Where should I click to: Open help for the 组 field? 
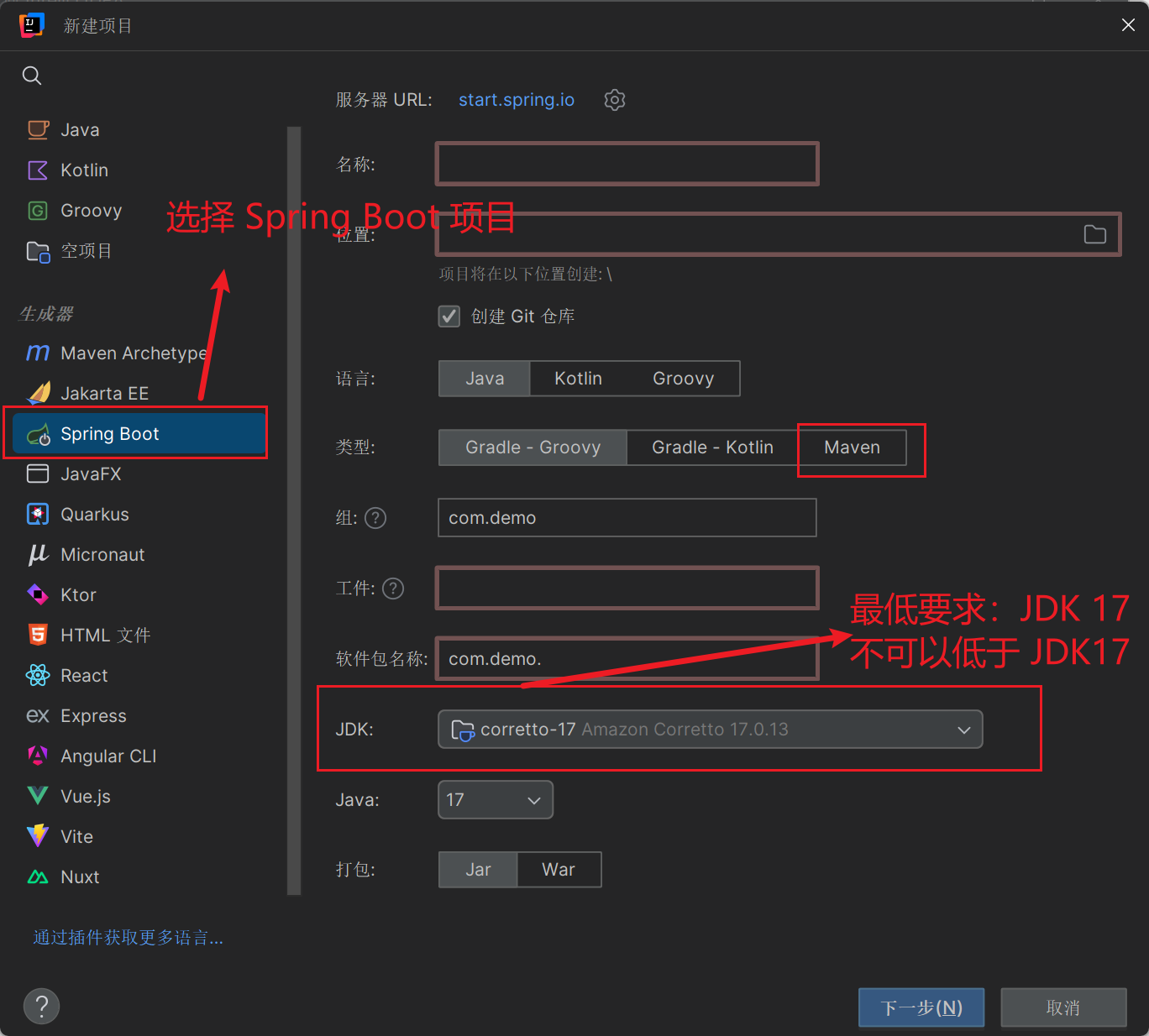click(x=375, y=518)
